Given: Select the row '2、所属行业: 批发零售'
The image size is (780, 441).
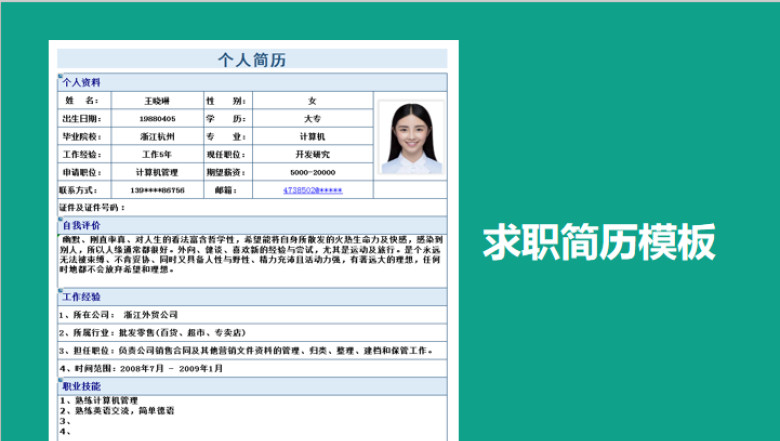Looking at the screenshot, I should tap(252, 333).
